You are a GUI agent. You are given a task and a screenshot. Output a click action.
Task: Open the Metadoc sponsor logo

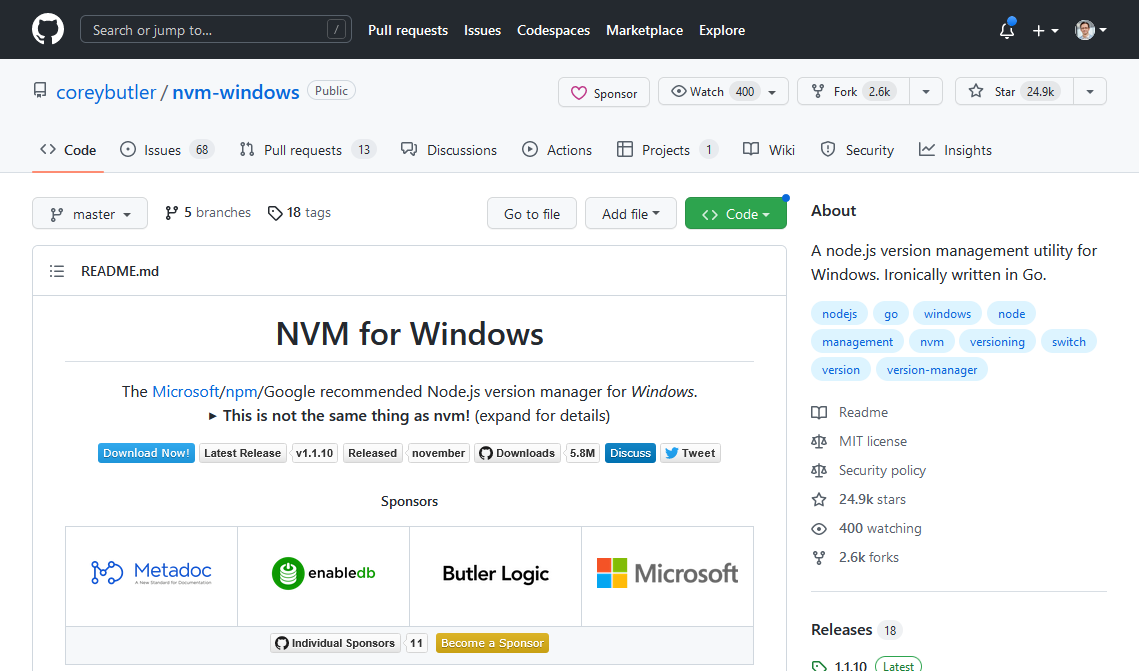tap(152, 573)
